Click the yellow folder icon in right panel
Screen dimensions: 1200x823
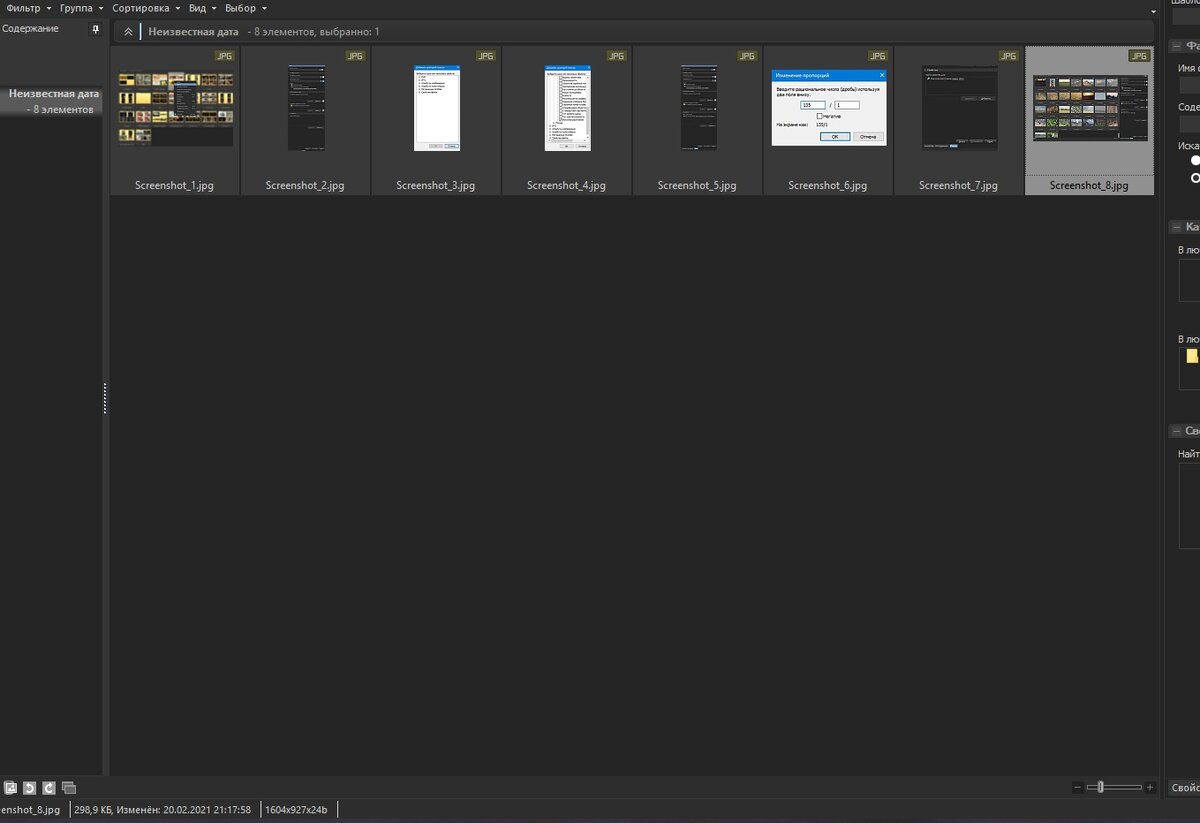click(x=1192, y=356)
